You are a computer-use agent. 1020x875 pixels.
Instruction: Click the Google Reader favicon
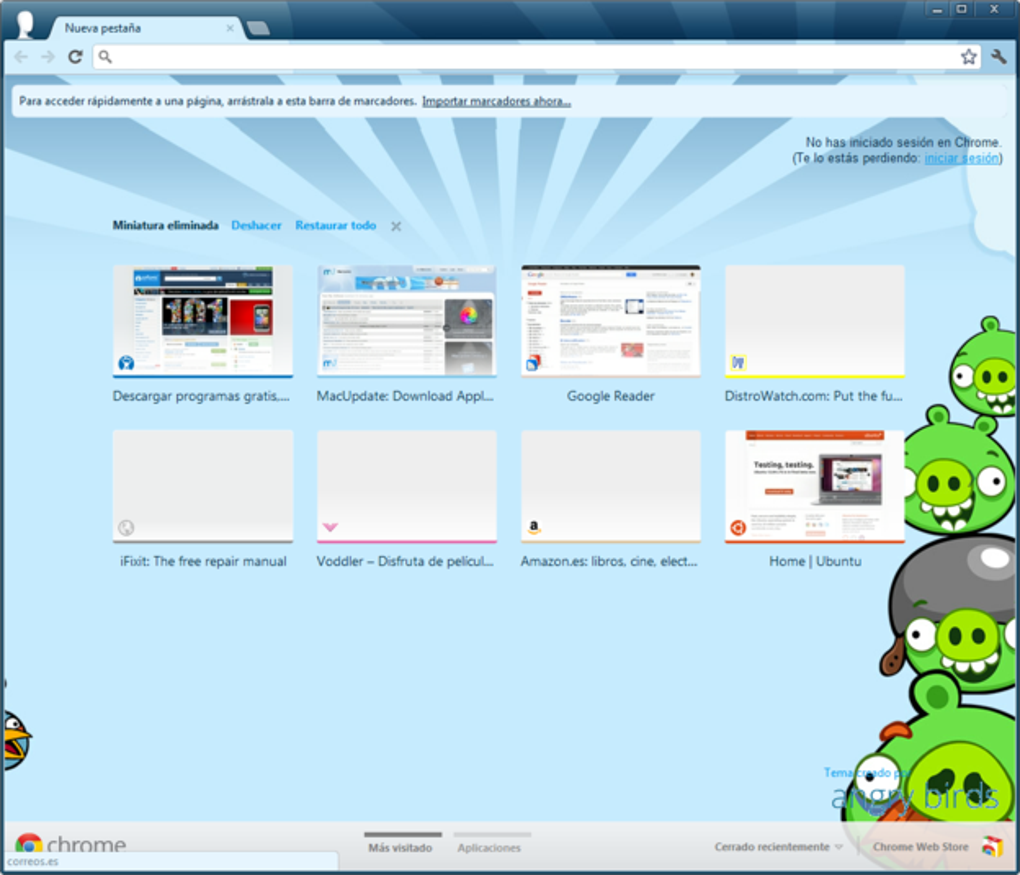533,363
